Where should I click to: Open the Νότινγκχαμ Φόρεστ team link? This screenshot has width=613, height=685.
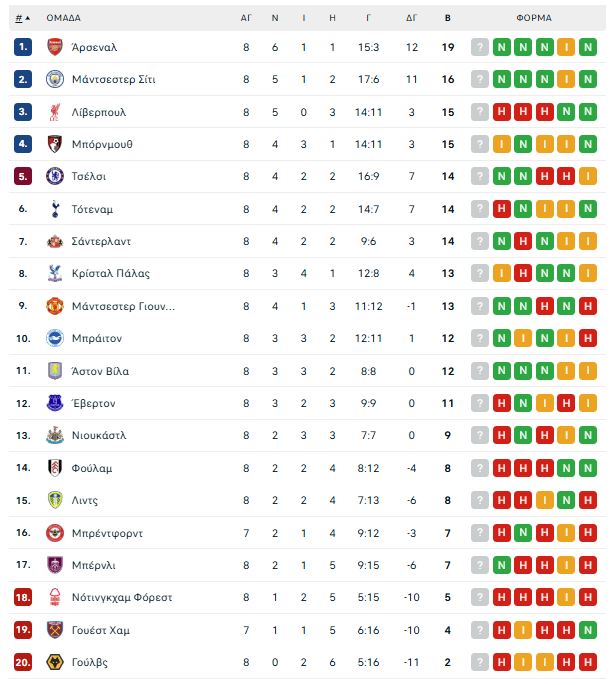tap(122, 597)
